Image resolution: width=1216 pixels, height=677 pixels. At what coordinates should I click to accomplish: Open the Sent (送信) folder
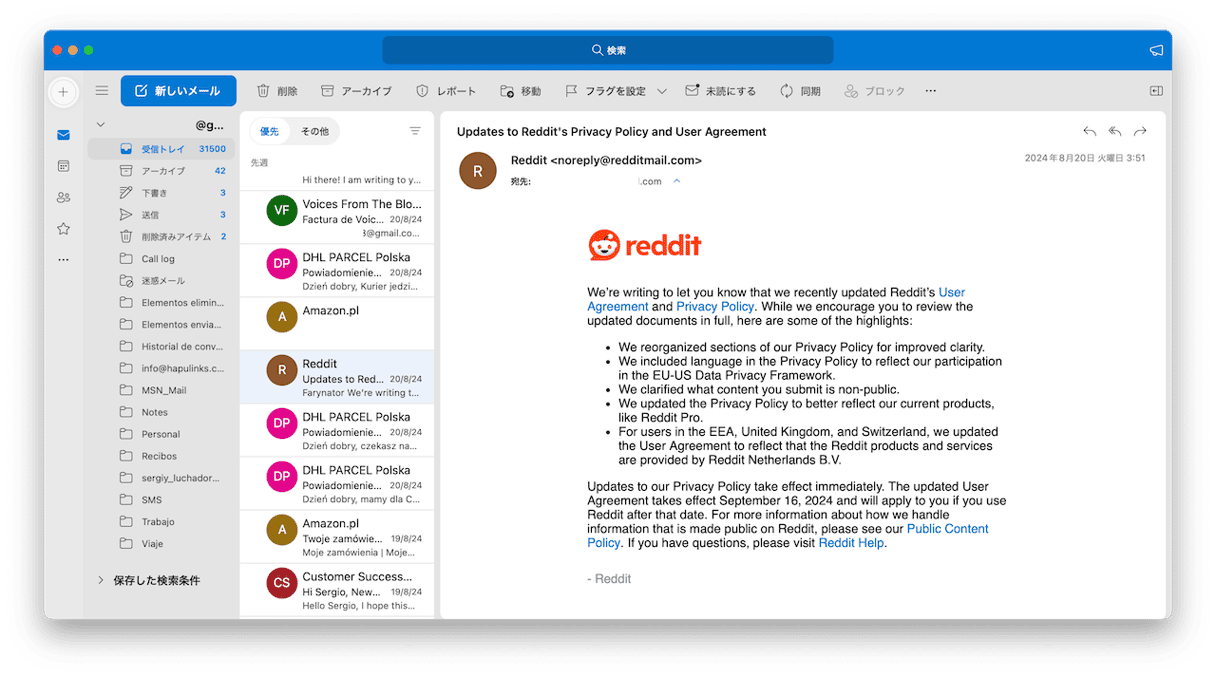pos(162,215)
